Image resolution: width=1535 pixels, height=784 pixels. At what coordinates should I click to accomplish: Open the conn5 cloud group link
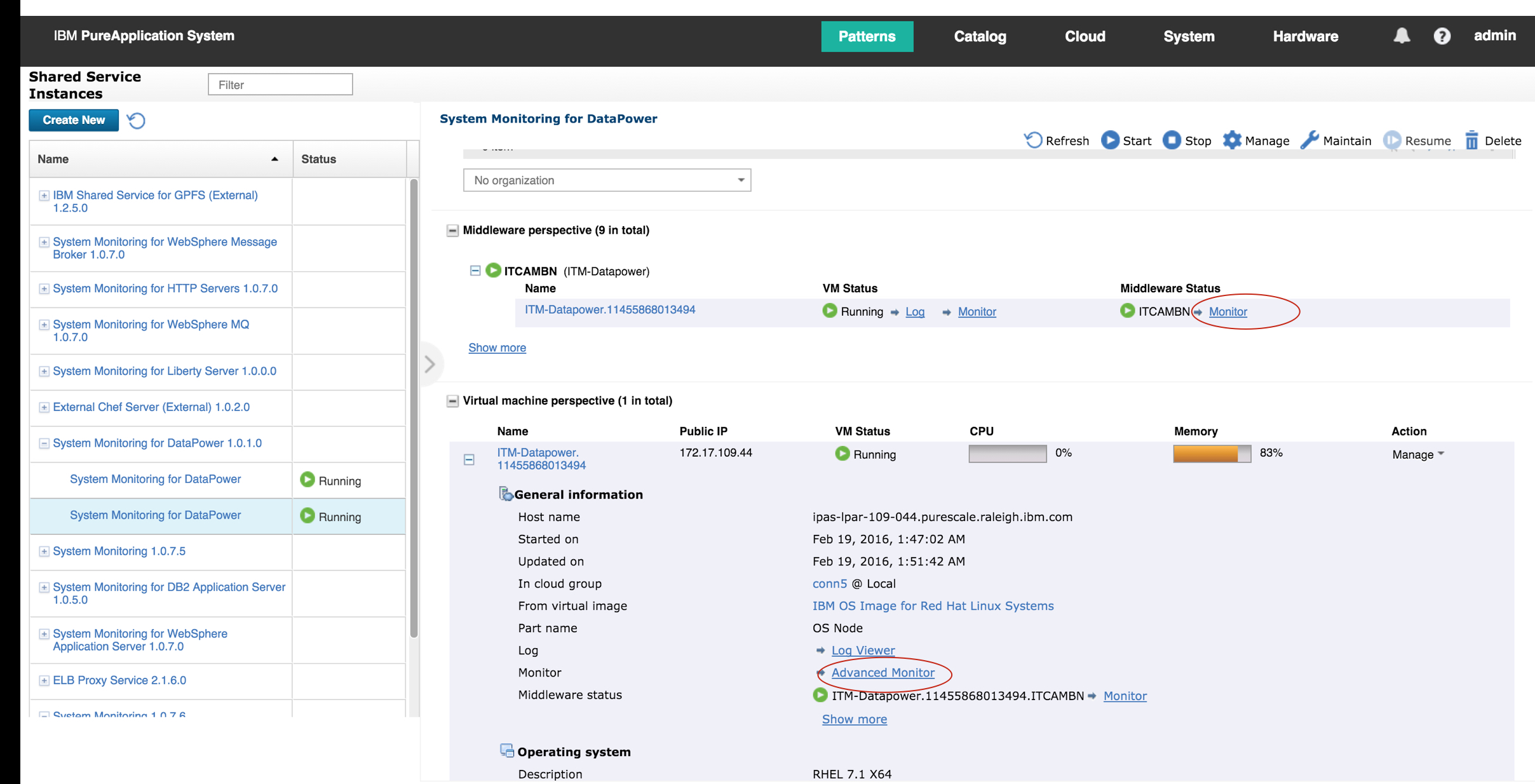pyautogui.click(x=829, y=583)
